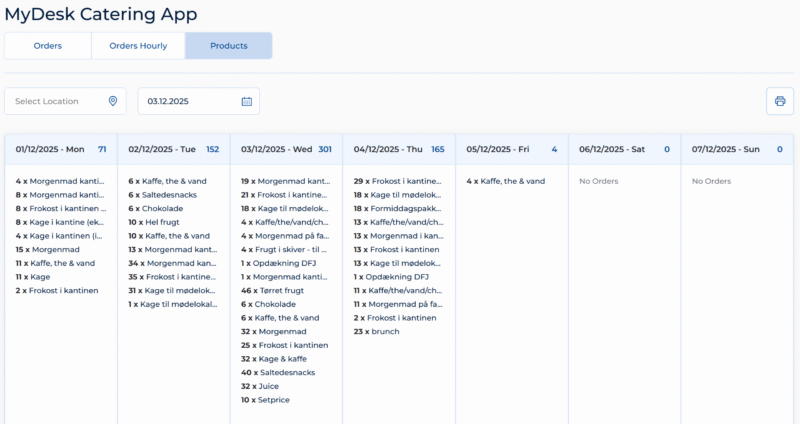Screen dimensions: 800x424
Task: Click '31 x Kage til mødelok...' on Tuesday
Action: [x=171, y=291]
